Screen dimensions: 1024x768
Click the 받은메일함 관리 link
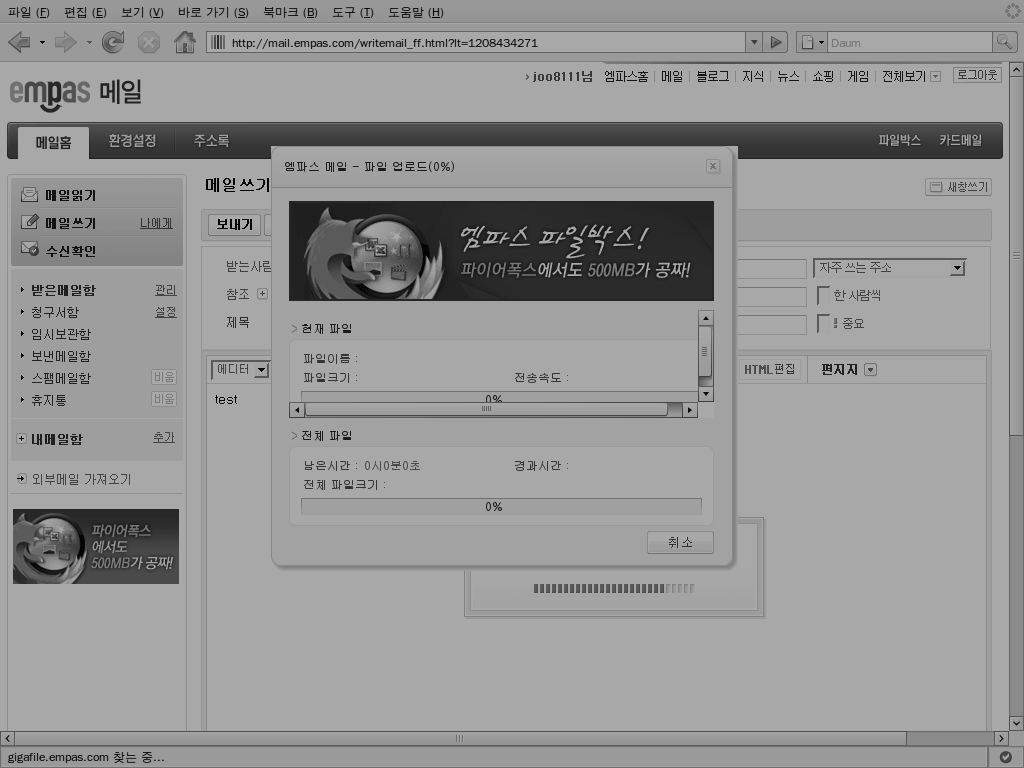click(166, 290)
